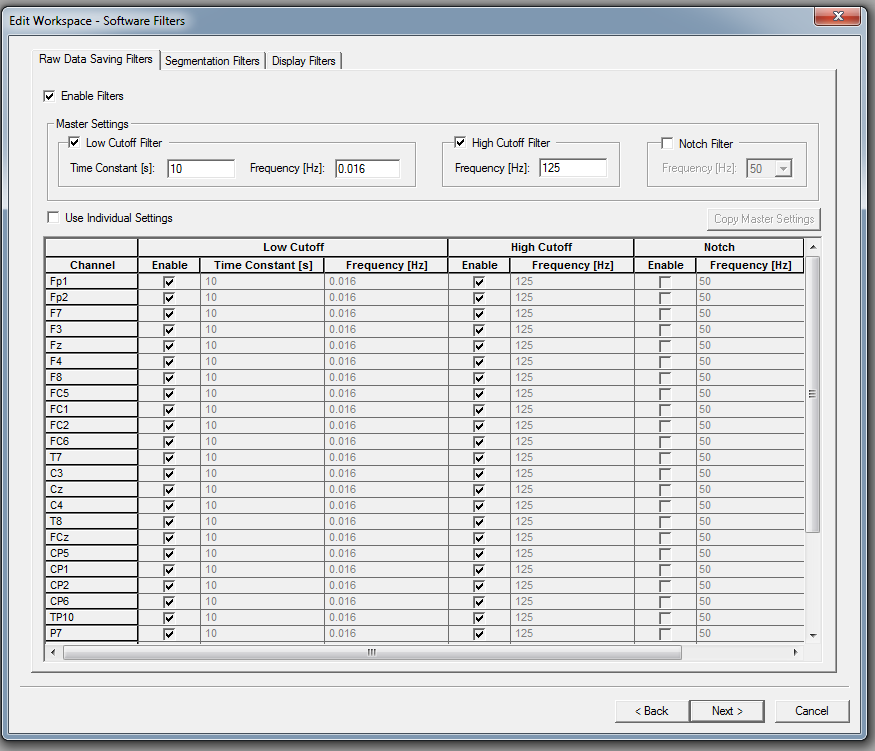The height and width of the screenshot is (751, 875).
Task: Click the vertical scrollbar down arrow
Action: [x=812, y=635]
